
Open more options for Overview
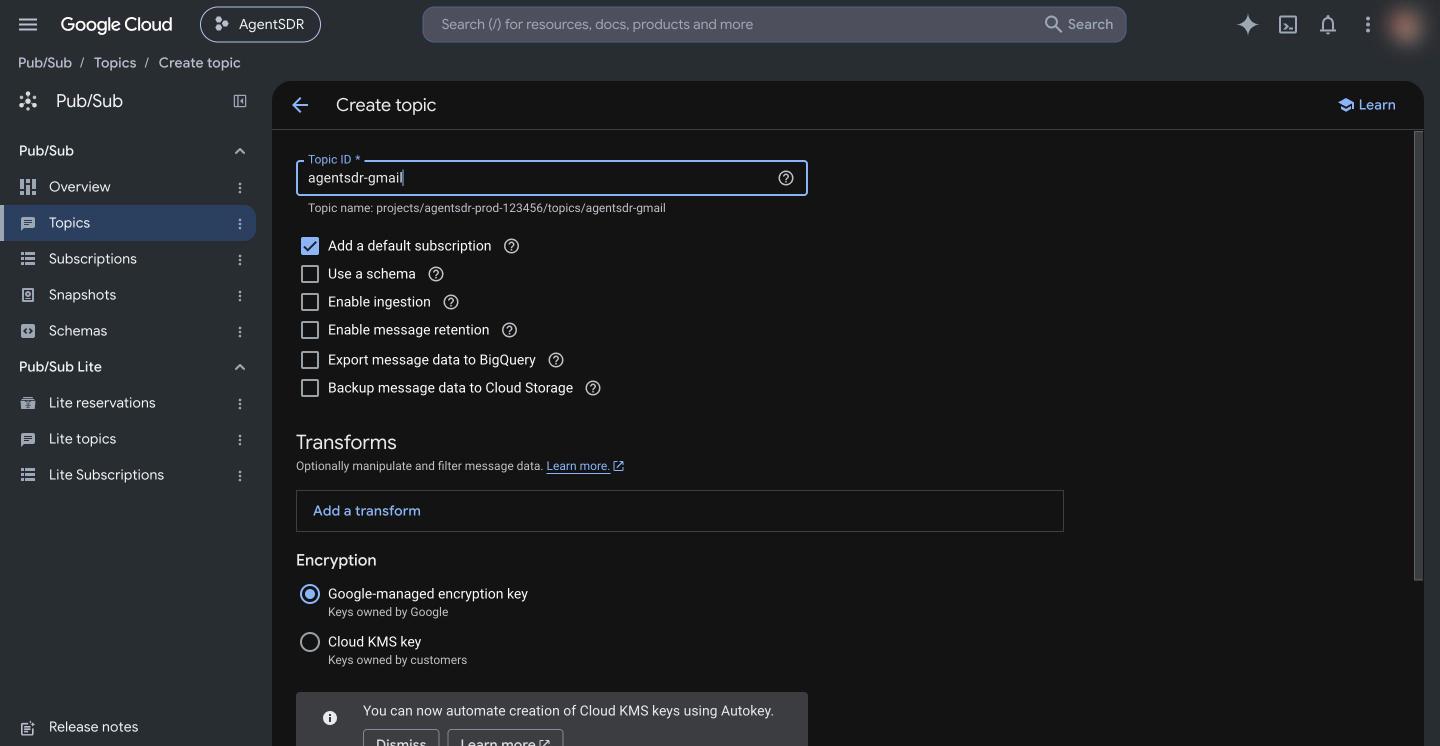[240, 188]
